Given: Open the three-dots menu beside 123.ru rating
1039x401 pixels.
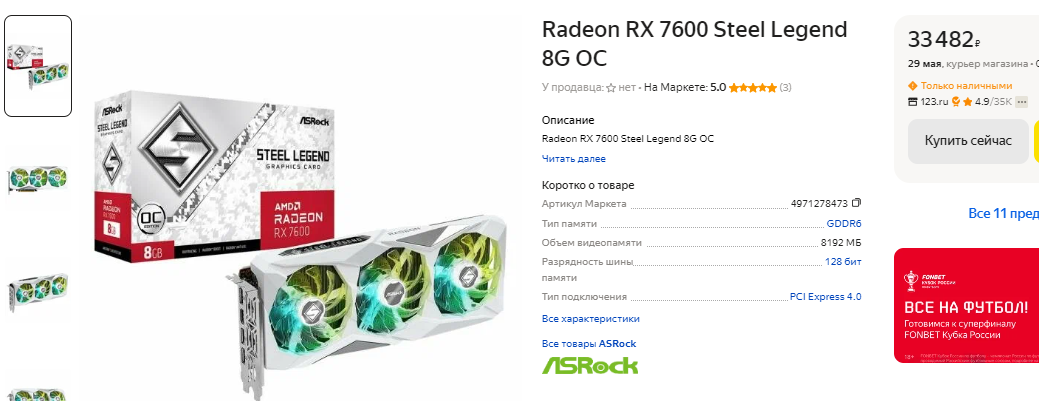Looking at the screenshot, I should [x=1021, y=101].
